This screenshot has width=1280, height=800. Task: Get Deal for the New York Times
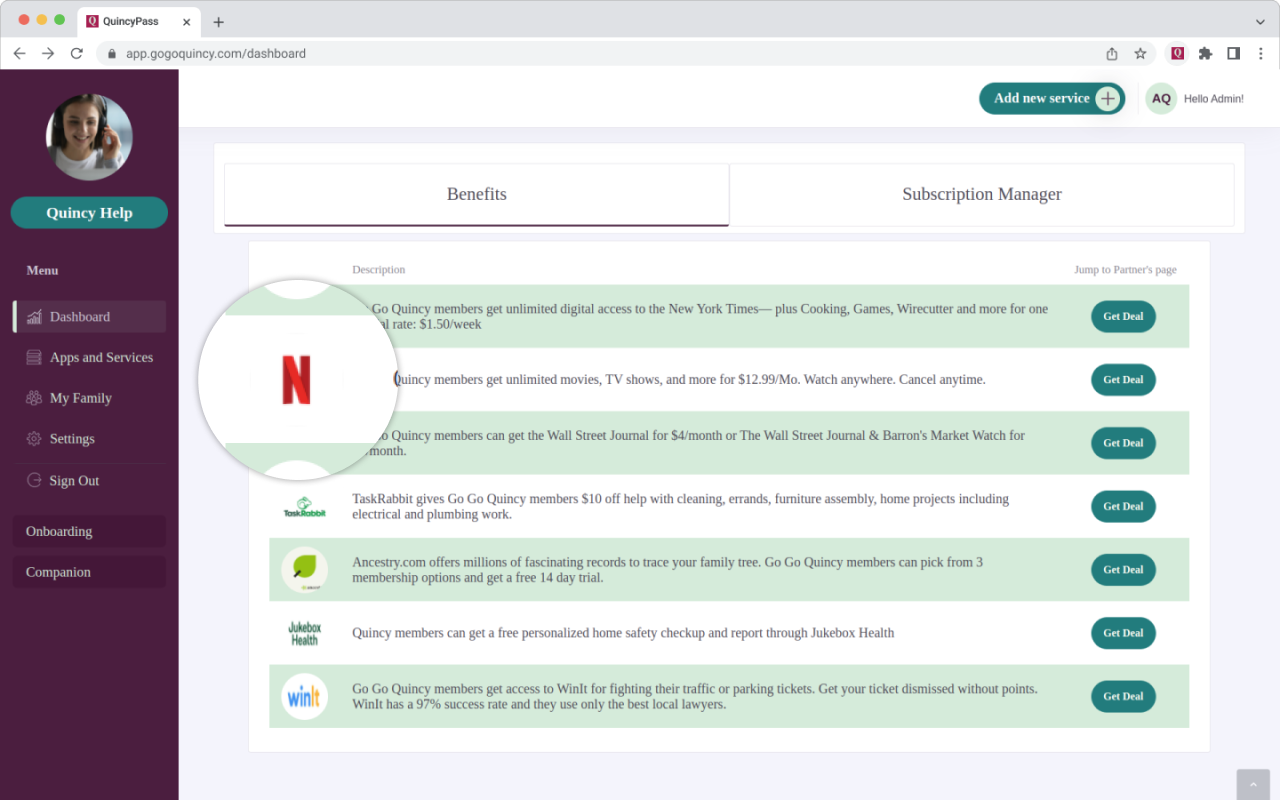point(1123,317)
